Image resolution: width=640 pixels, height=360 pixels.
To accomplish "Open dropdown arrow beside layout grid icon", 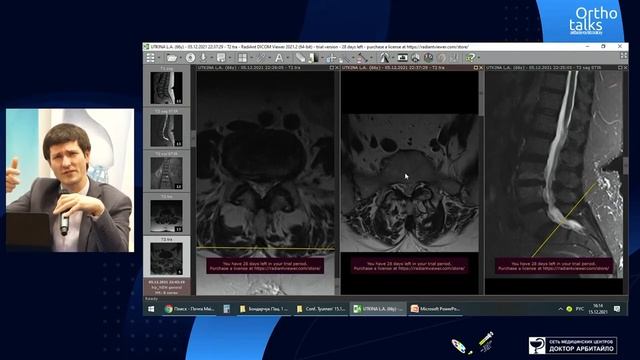I will pos(252,58).
